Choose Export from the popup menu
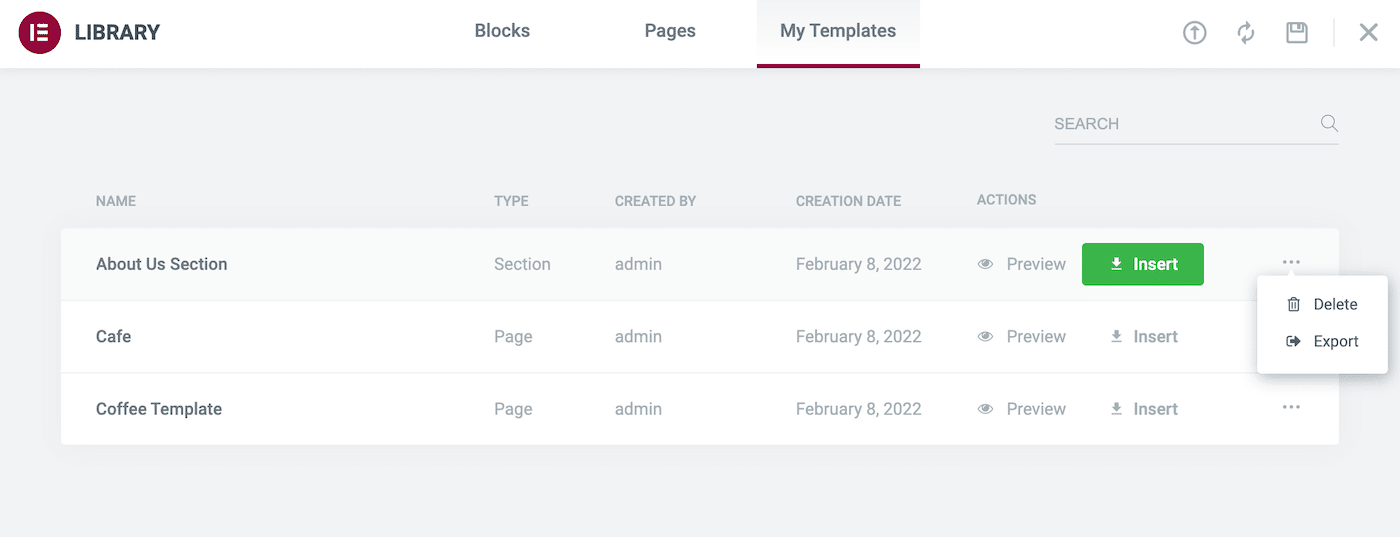This screenshot has height=537, width=1400. 1335,341
